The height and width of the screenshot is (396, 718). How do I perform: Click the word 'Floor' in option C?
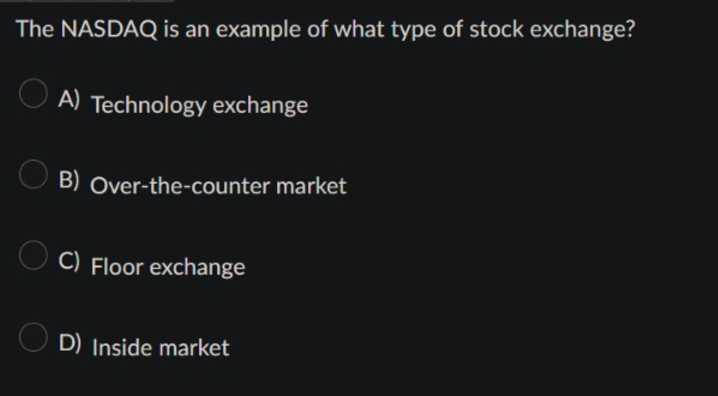117,266
